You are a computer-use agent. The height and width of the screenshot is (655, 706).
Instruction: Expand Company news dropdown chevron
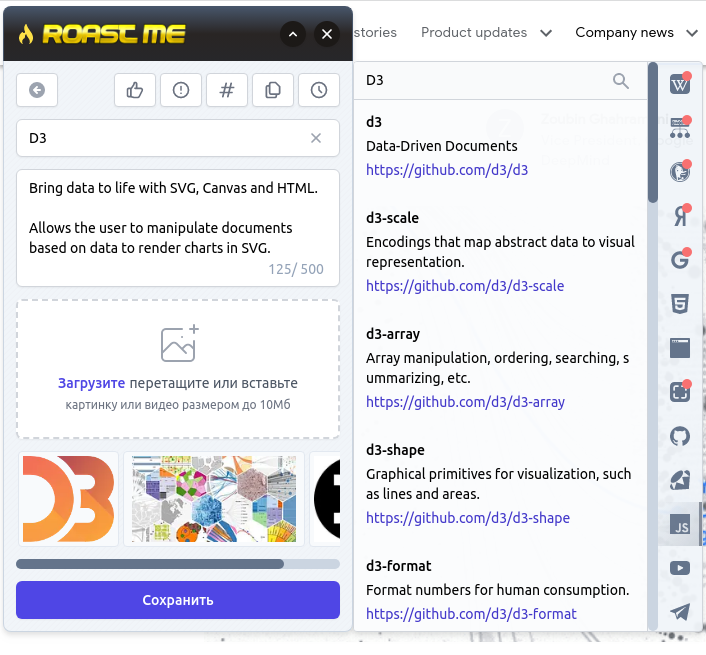click(692, 33)
